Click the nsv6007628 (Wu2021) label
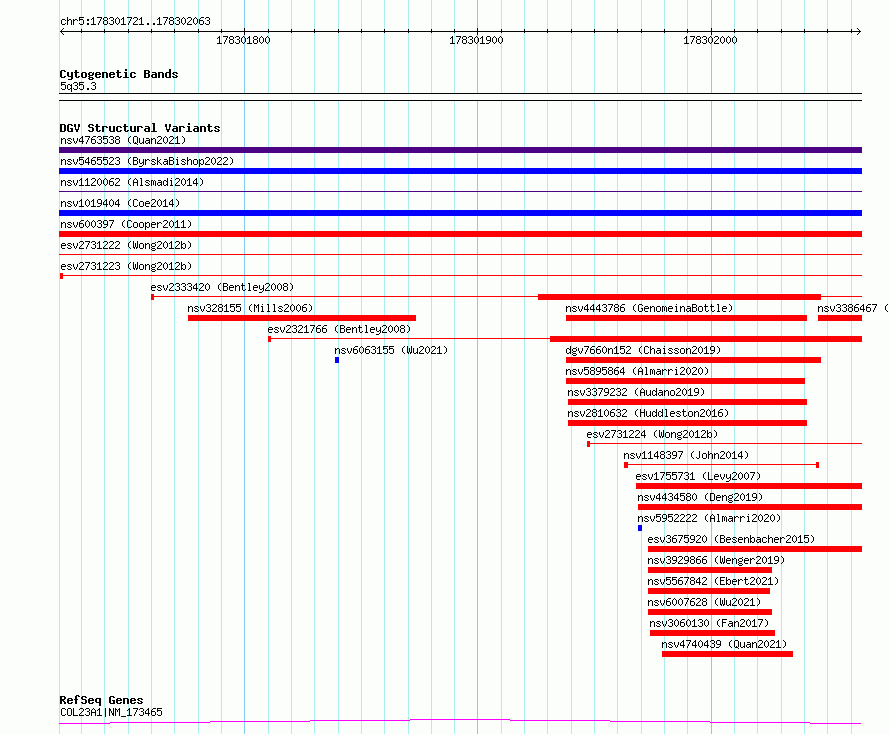 coord(704,602)
